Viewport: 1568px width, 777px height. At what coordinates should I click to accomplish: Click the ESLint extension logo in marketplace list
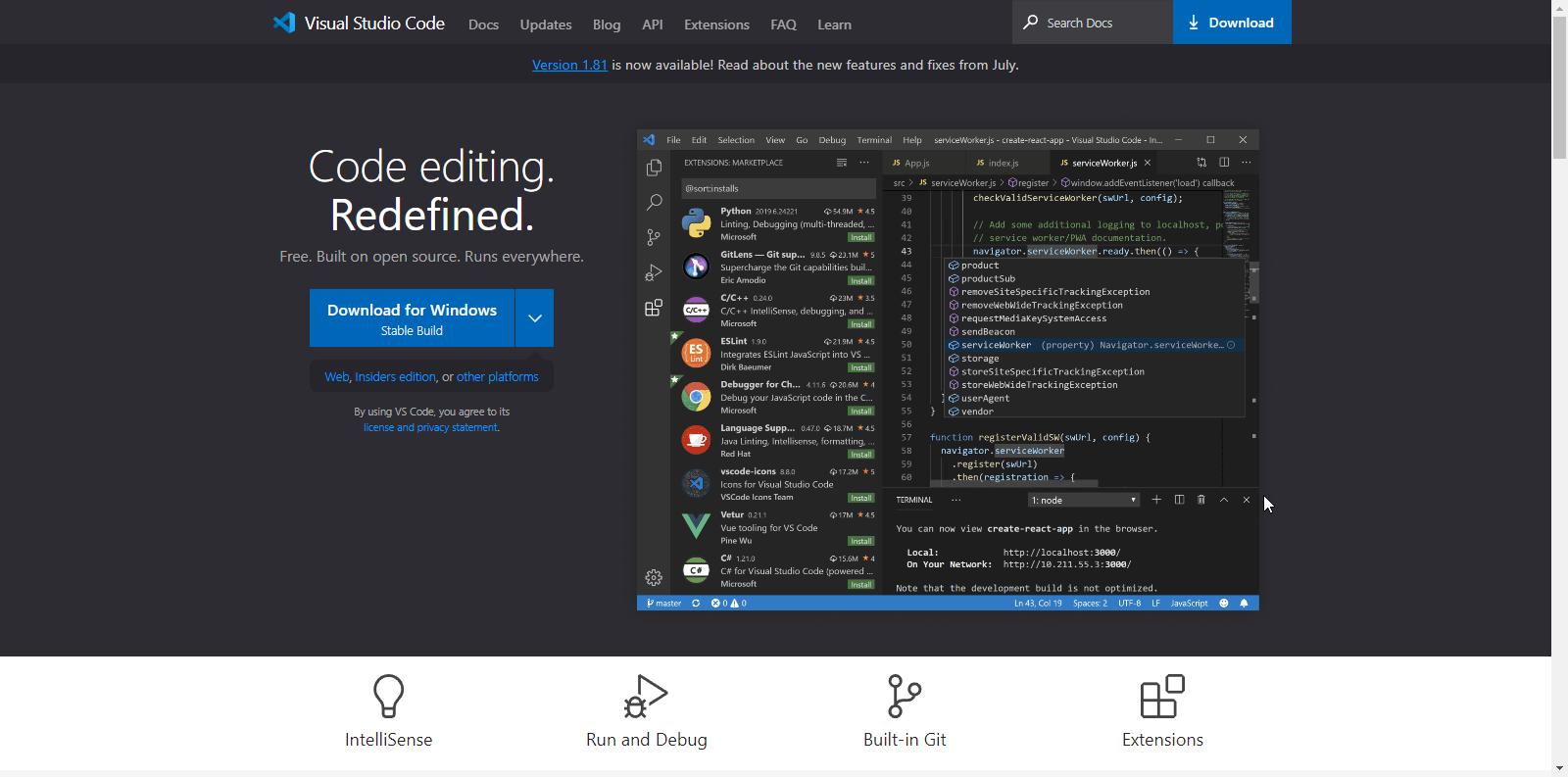pyautogui.click(x=696, y=353)
